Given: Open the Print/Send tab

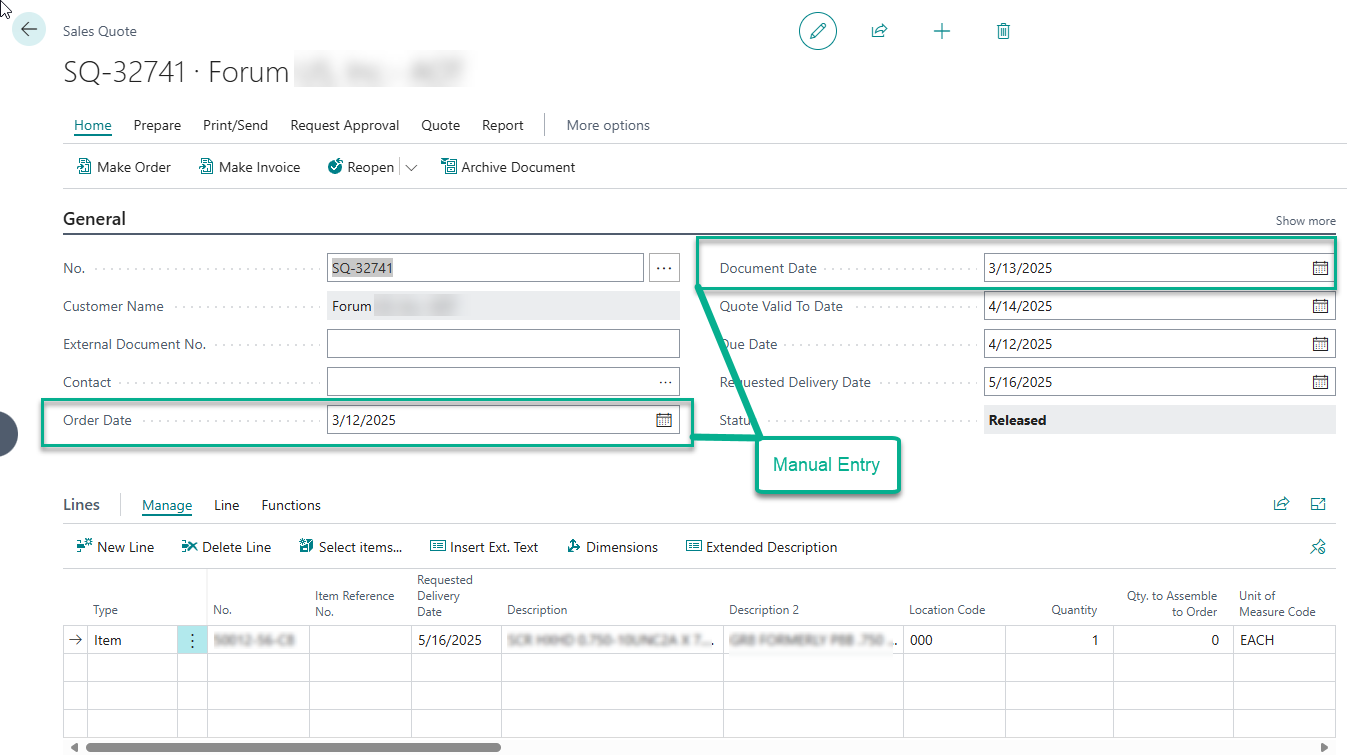Looking at the screenshot, I should tap(235, 125).
